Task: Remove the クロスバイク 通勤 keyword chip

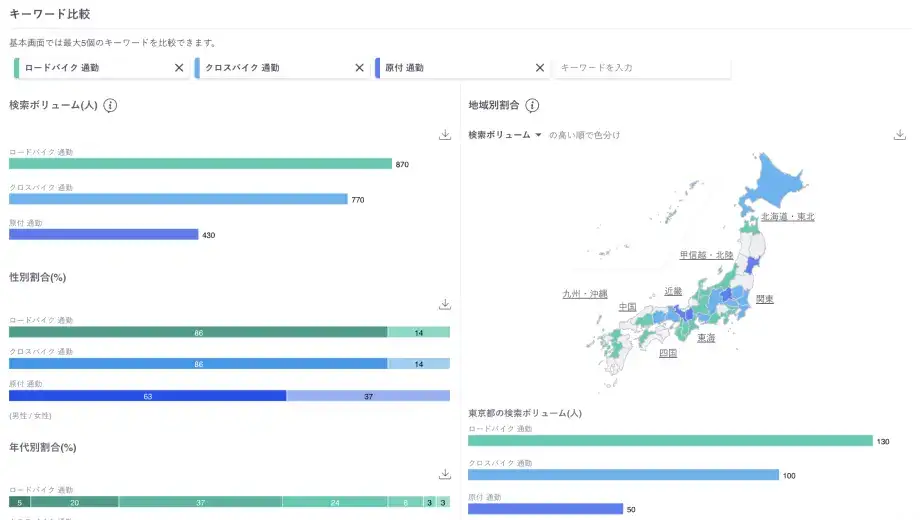Action: click(360, 68)
